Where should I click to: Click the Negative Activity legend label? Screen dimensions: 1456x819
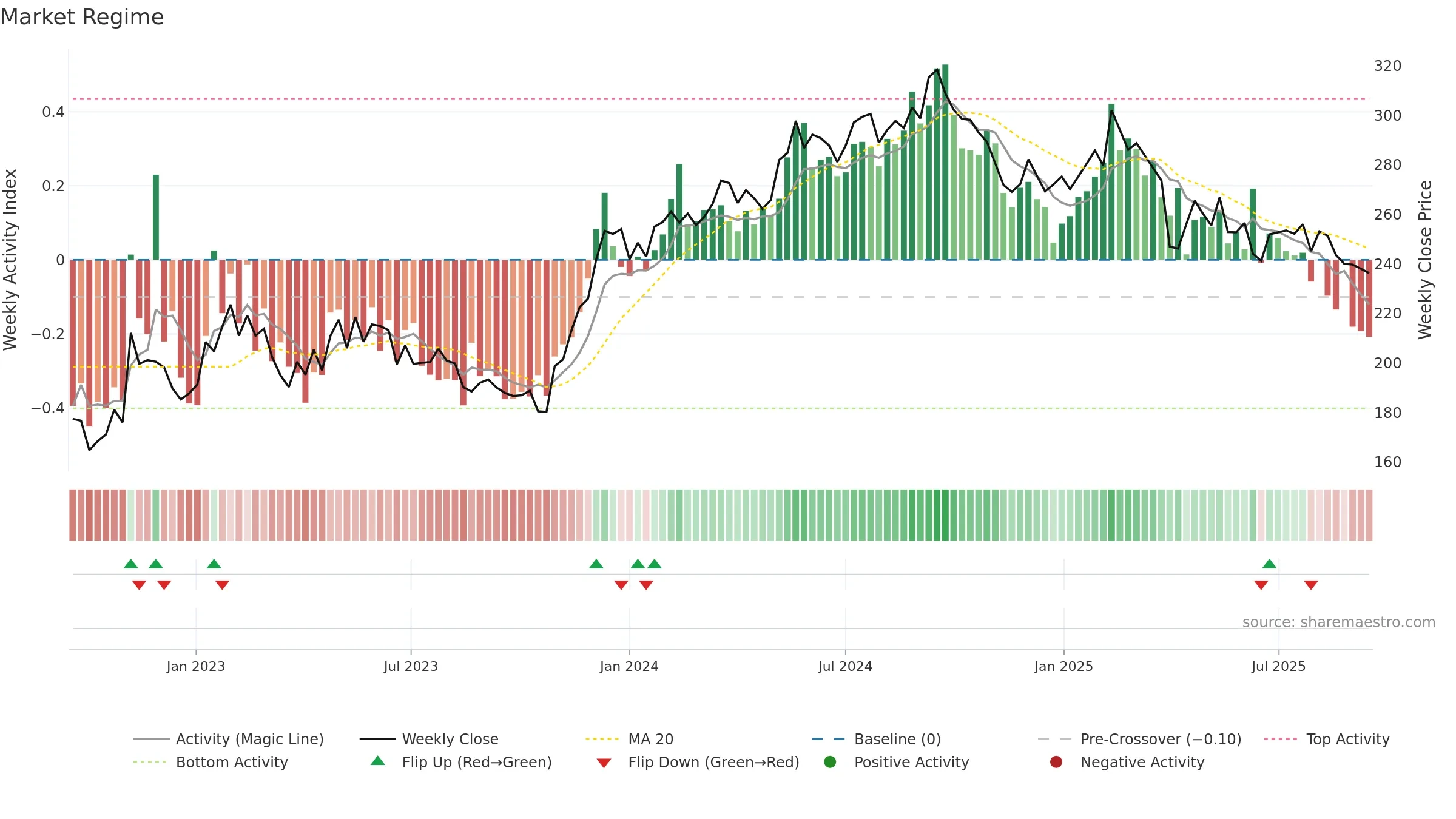[x=1142, y=762]
